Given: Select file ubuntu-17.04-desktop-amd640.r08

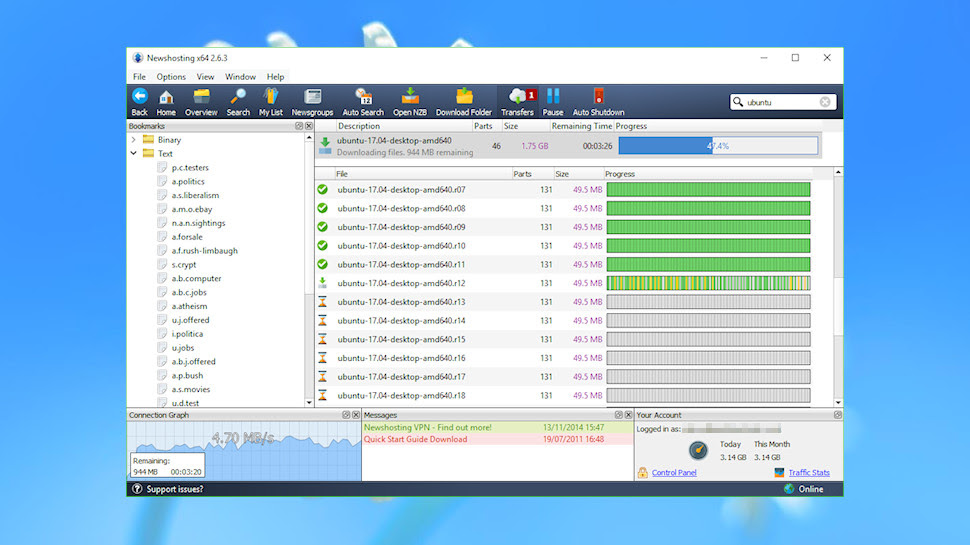Looking at the screenshot, I should point(563,208).
